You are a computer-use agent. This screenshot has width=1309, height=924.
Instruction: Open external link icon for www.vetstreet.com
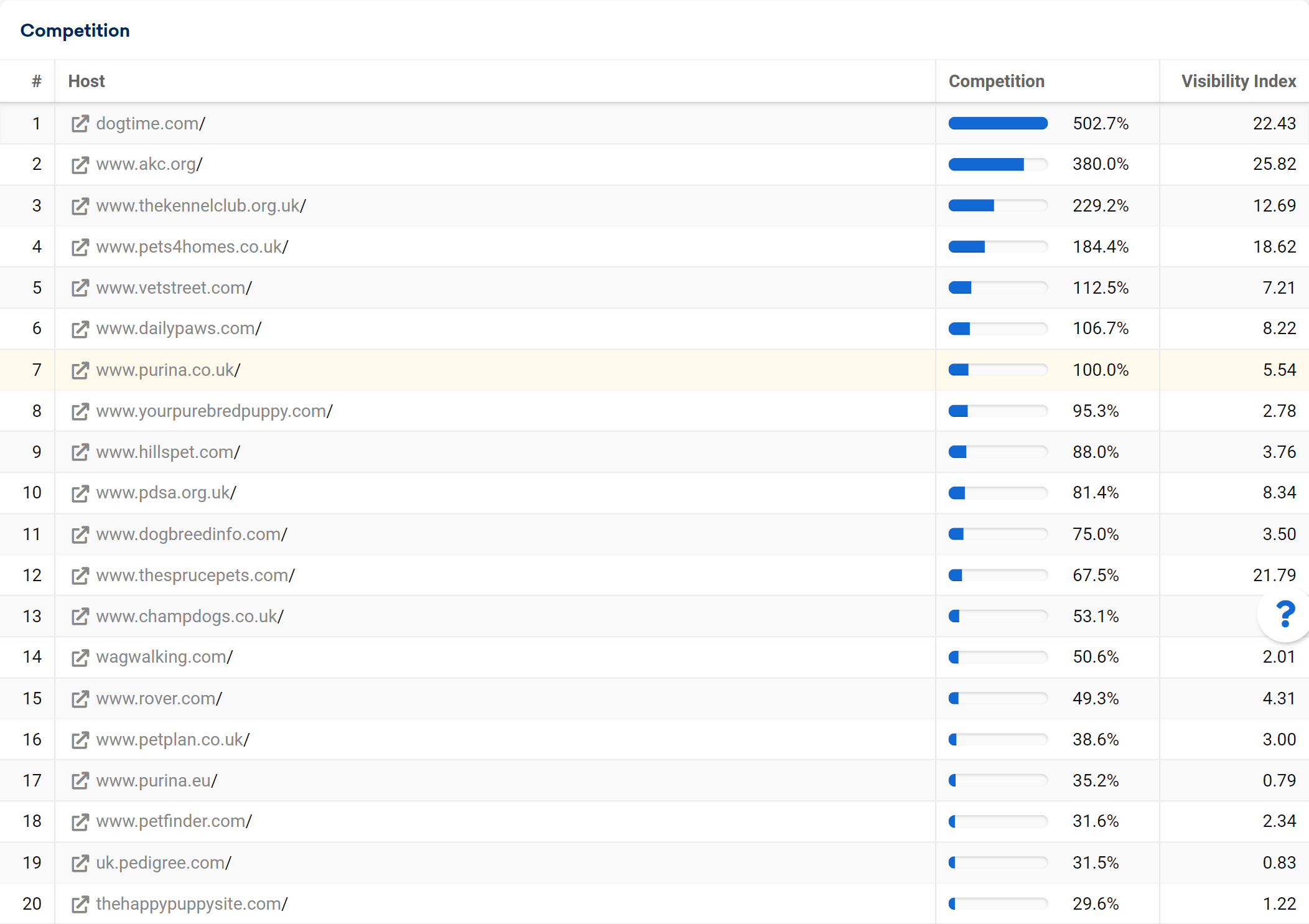(80, 288)
